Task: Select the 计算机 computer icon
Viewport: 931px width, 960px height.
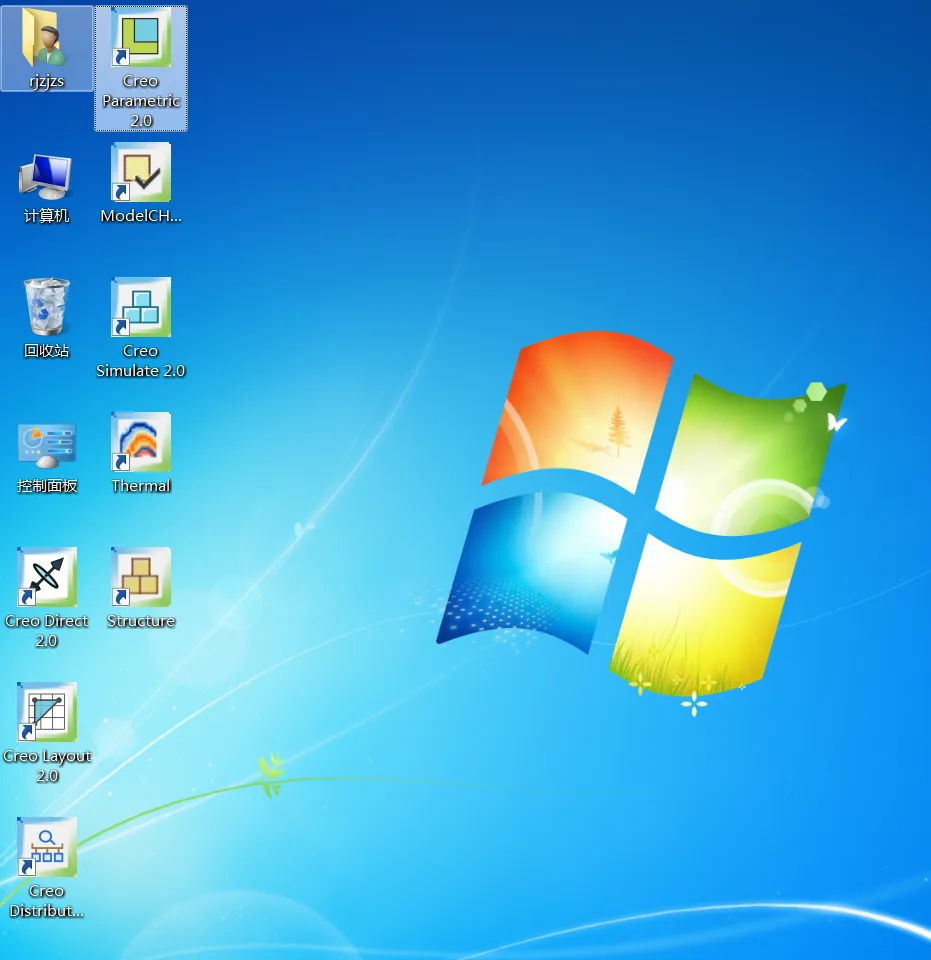Action: click(47, 175)
